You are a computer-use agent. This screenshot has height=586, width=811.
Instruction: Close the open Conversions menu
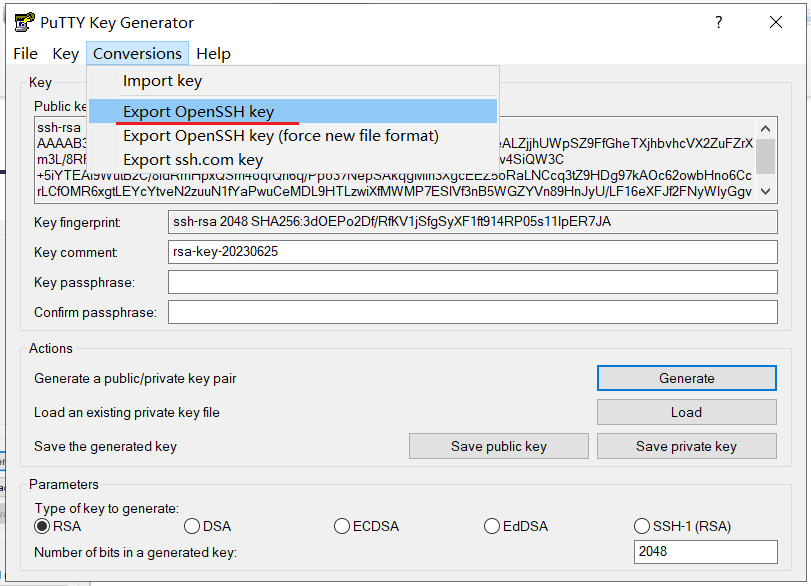(137, 54)
